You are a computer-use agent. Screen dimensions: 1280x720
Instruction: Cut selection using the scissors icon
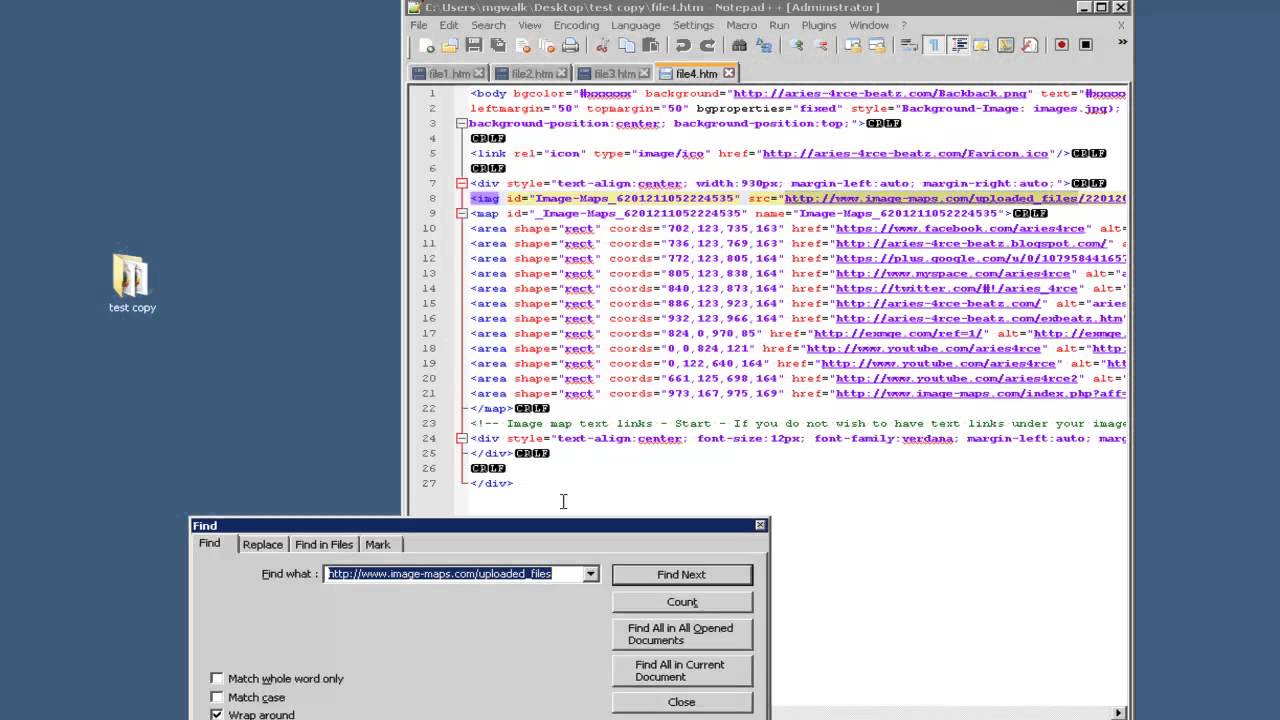click(602, 45)
